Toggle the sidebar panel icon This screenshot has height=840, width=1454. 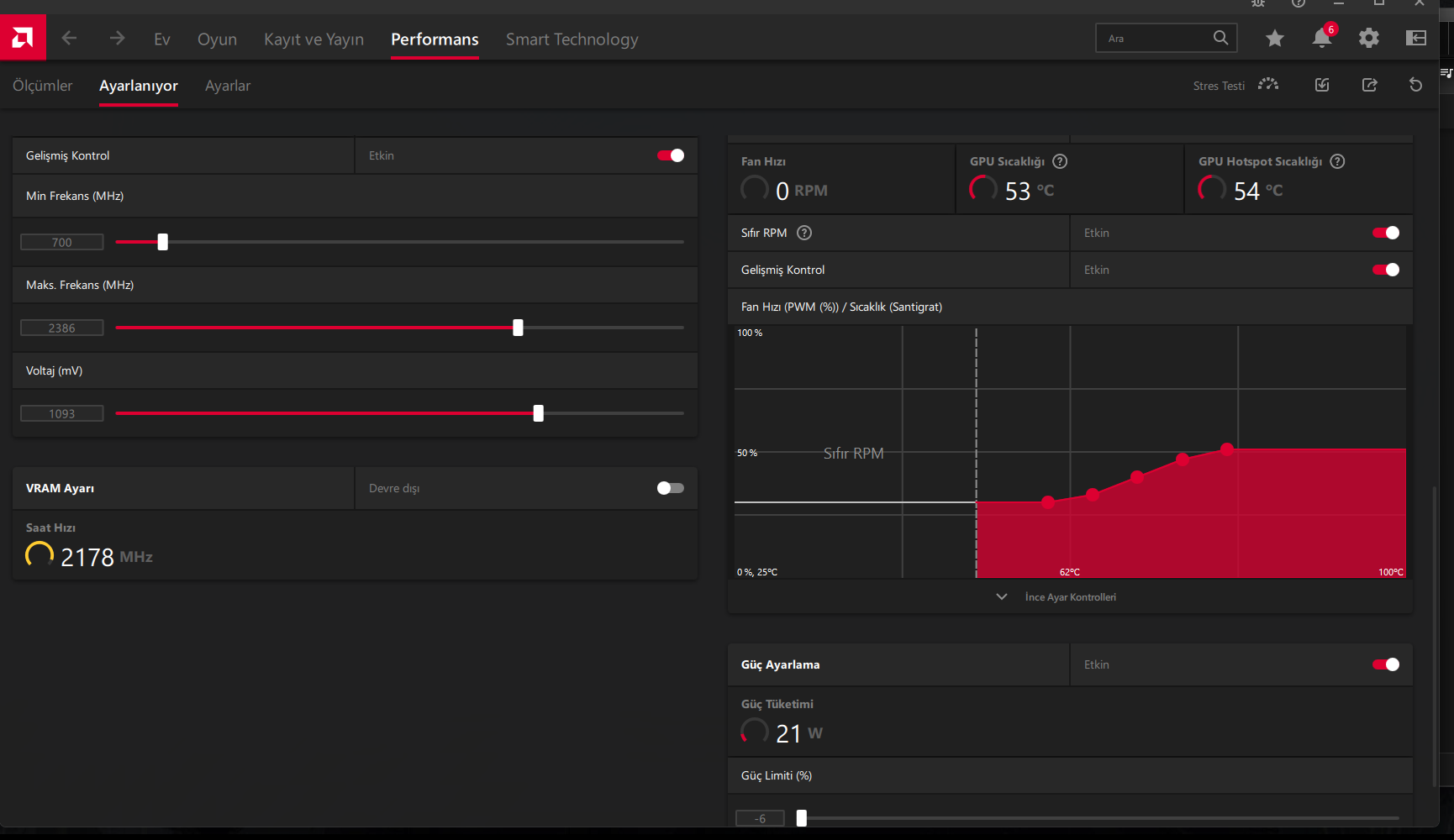tap(1416, 38)
